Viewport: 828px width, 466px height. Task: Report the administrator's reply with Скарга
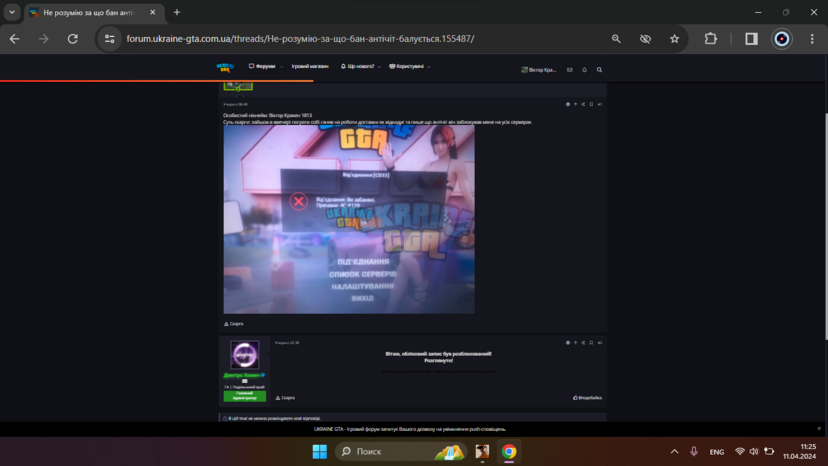coord(285,398)
